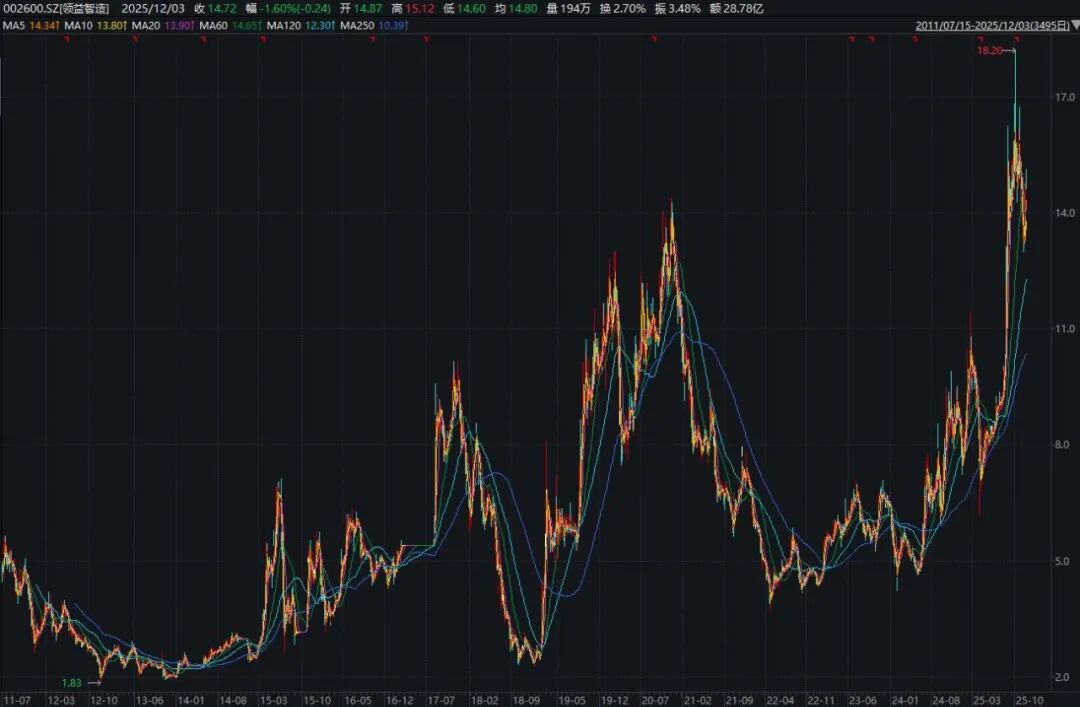Screen dimensions: 1080x707
Task: Click the 2025/12/03 date in header
Action: point(151,8)
